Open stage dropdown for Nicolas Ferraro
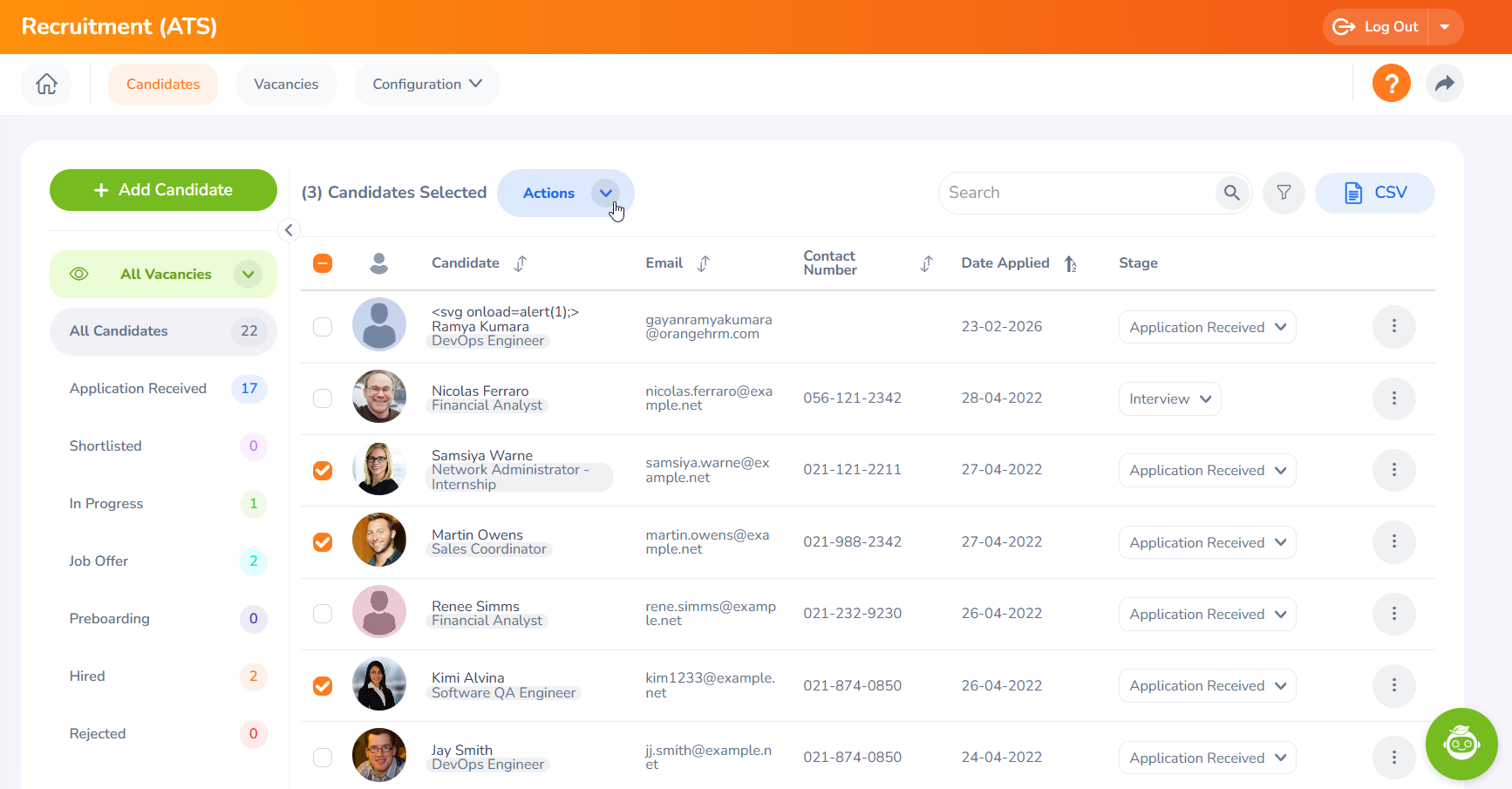Image resolution: width=1512 pixels, height=789 pixels. 1169,398
